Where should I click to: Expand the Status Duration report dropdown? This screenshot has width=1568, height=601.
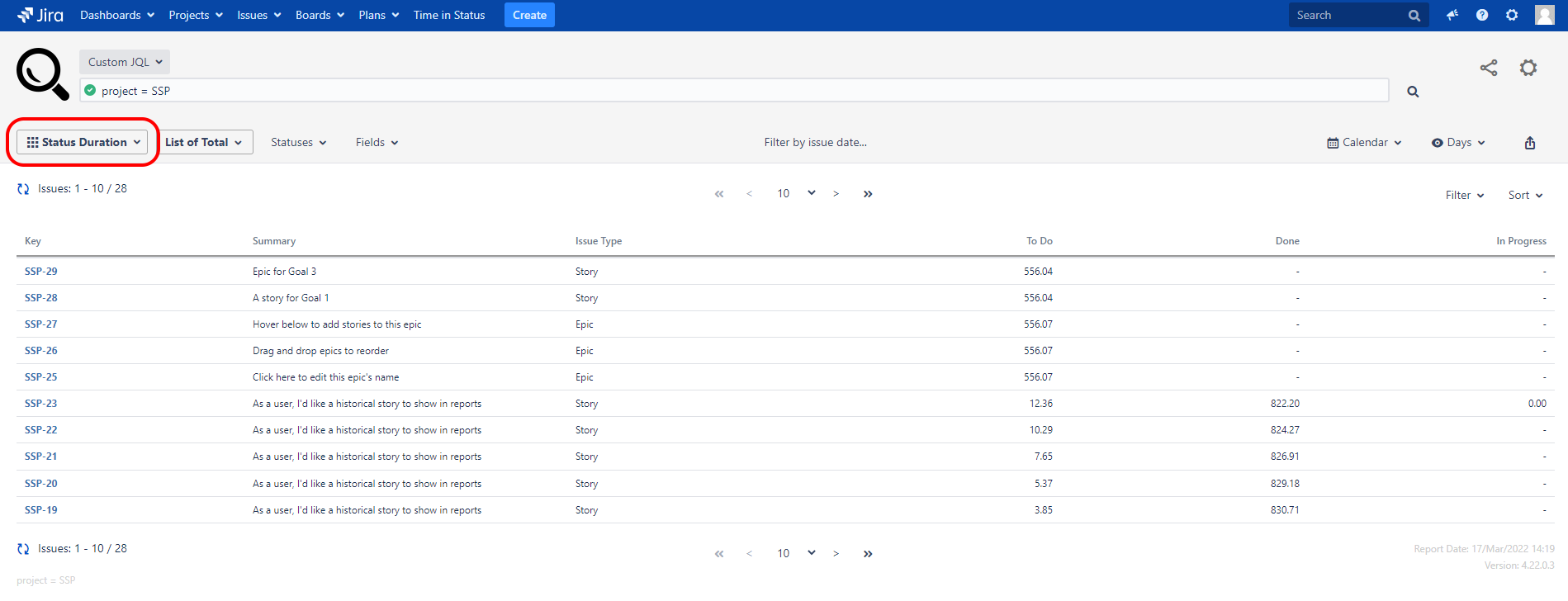point(83,142)
